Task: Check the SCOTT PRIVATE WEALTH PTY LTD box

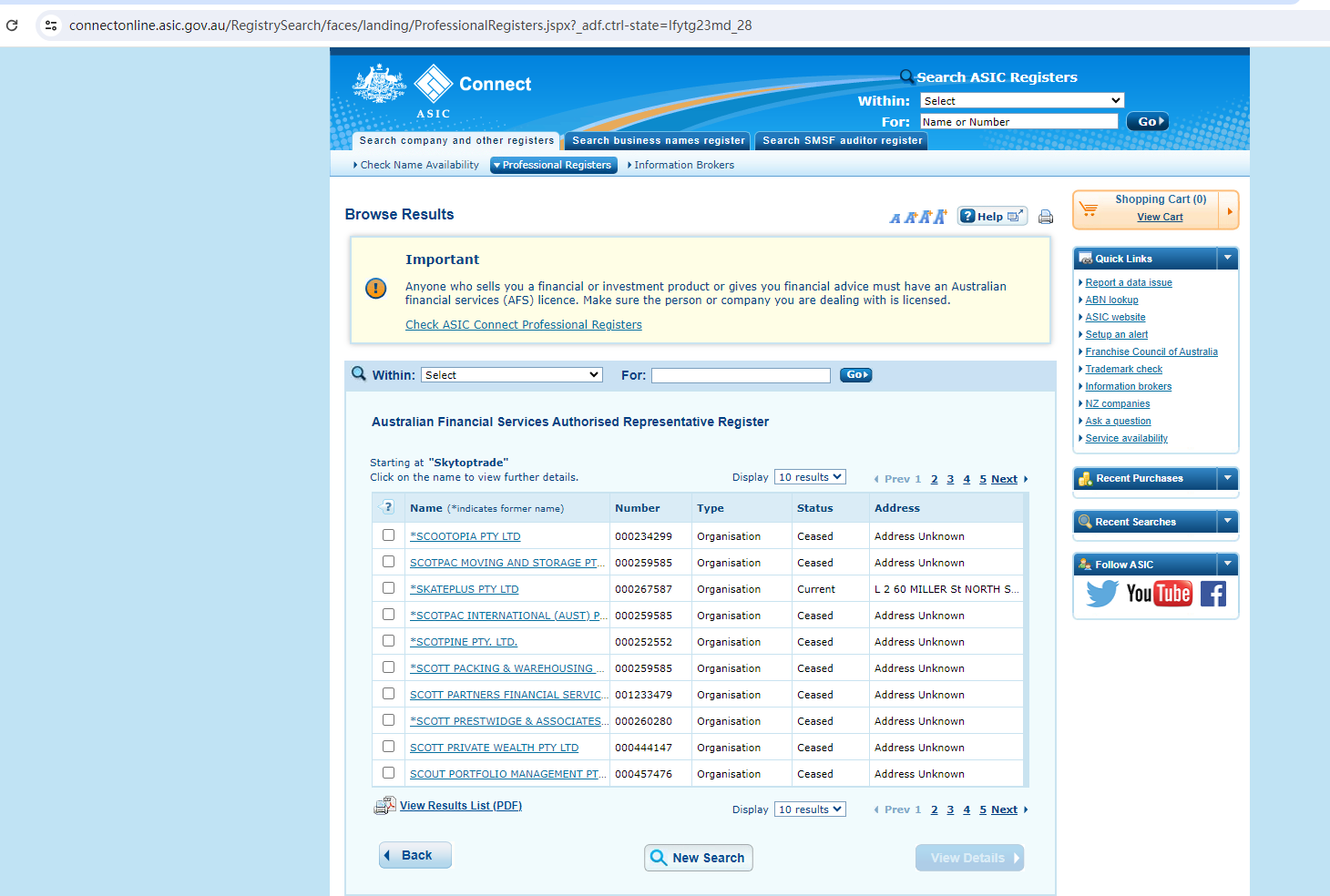Action: 389,747
